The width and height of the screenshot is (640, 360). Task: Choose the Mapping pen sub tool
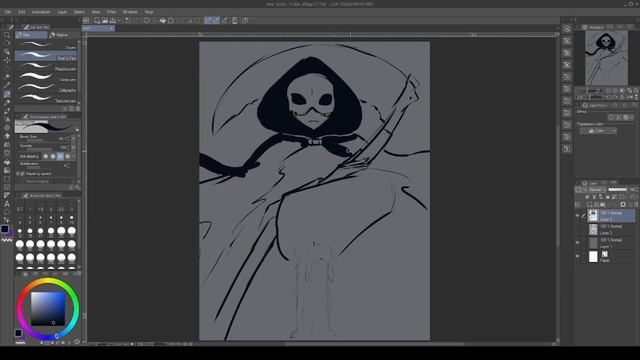[x=46, y=67]
